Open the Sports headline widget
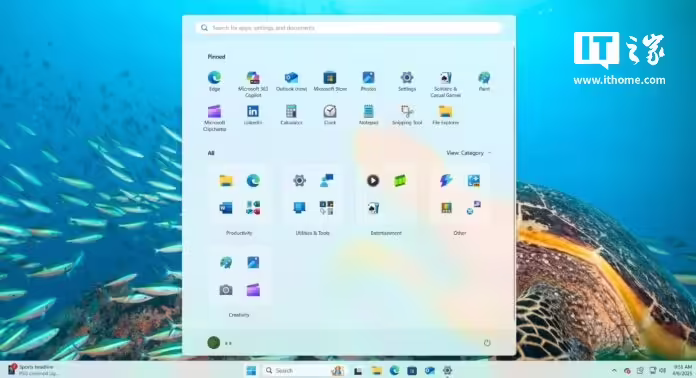Image resolution: width=696 pixels, height=378 pixels. [32, 370]
